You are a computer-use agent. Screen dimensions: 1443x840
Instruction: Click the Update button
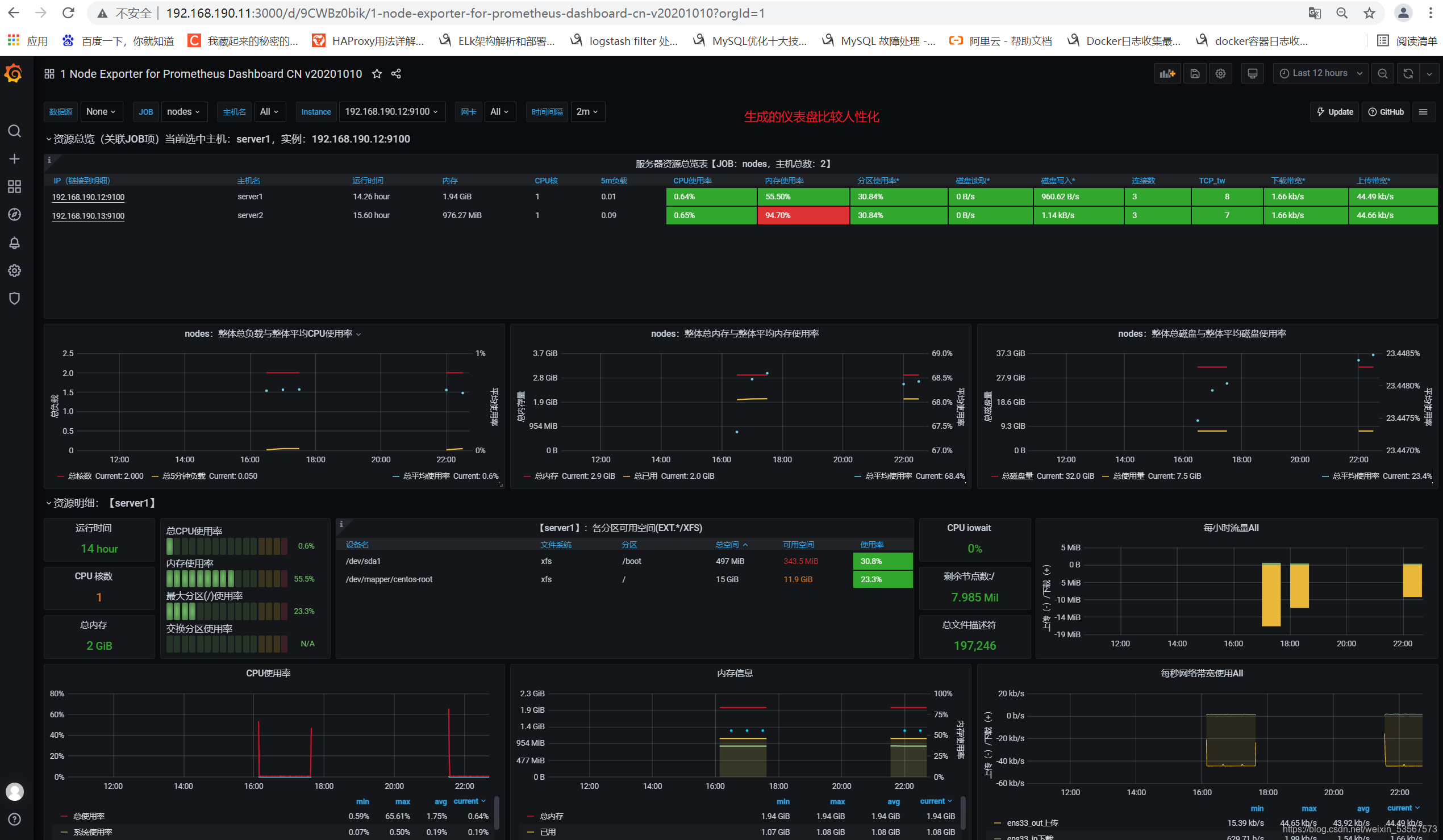coord(1334,112)
